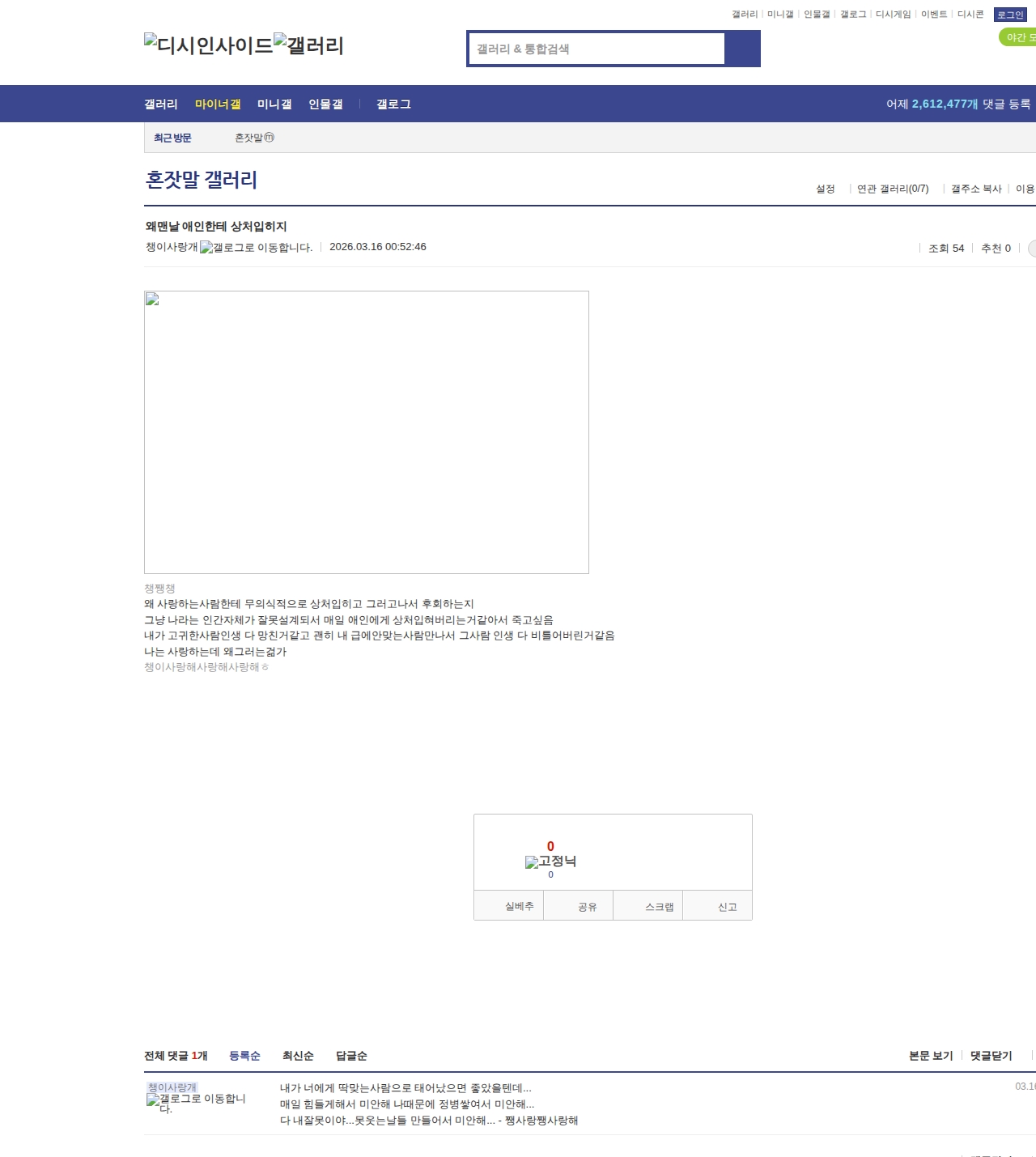Click 본문 보기
The height and width of the screenshot is (1157, 1036).
point(931,1056)
